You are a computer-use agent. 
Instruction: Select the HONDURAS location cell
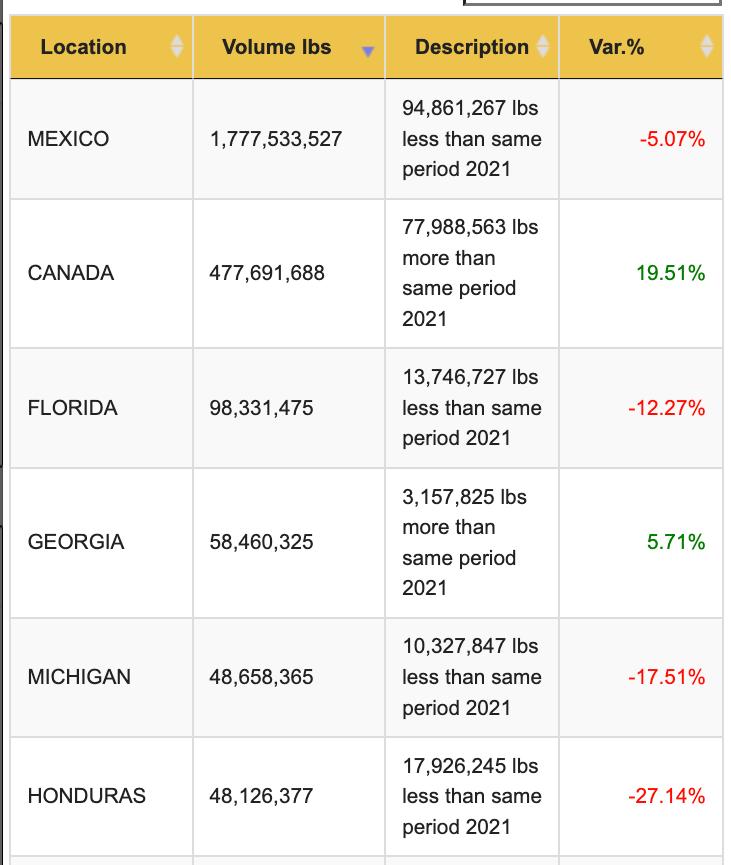pyautogui.click(x=87, y=796)
